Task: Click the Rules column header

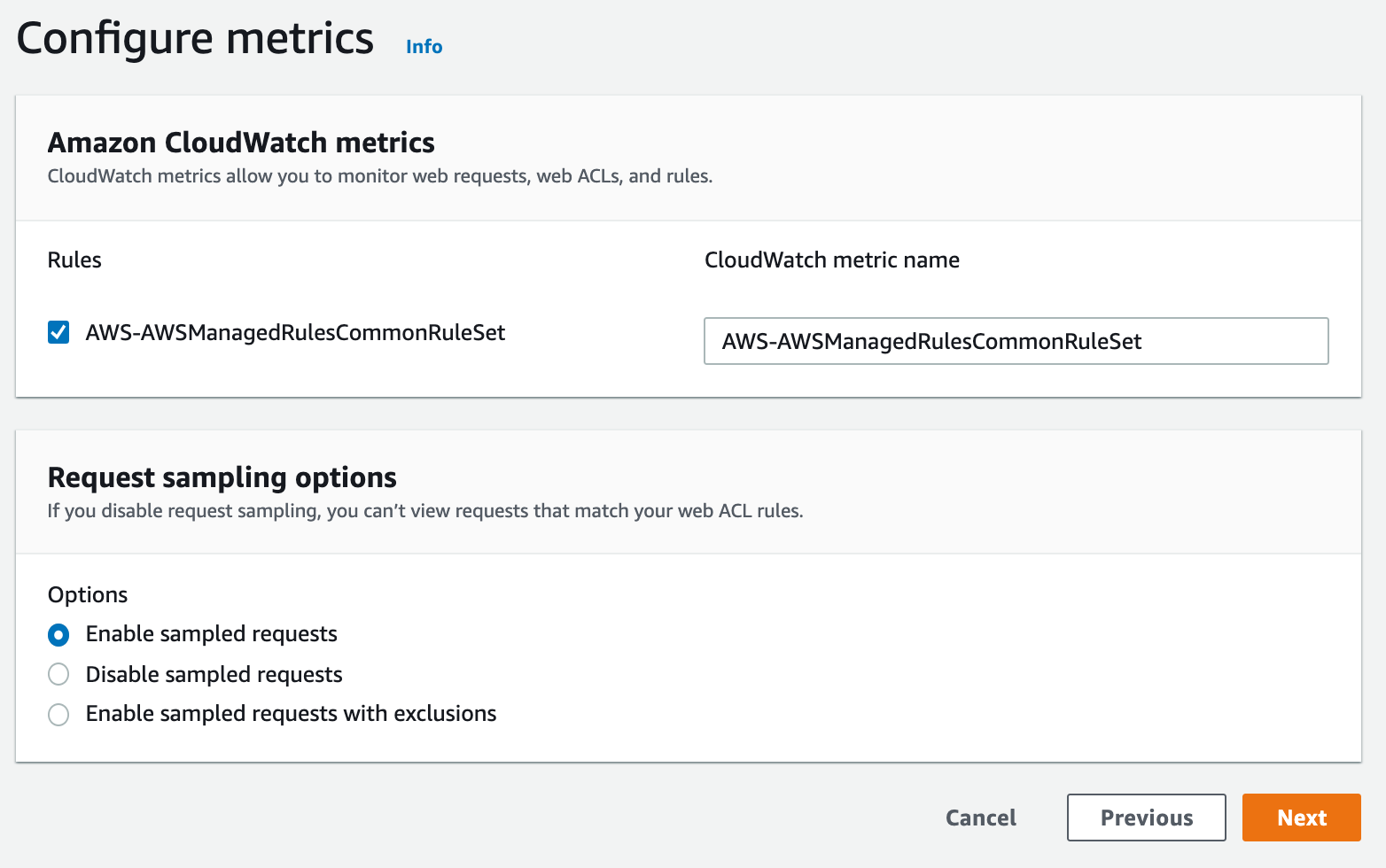Action: [x=74, y=260]
